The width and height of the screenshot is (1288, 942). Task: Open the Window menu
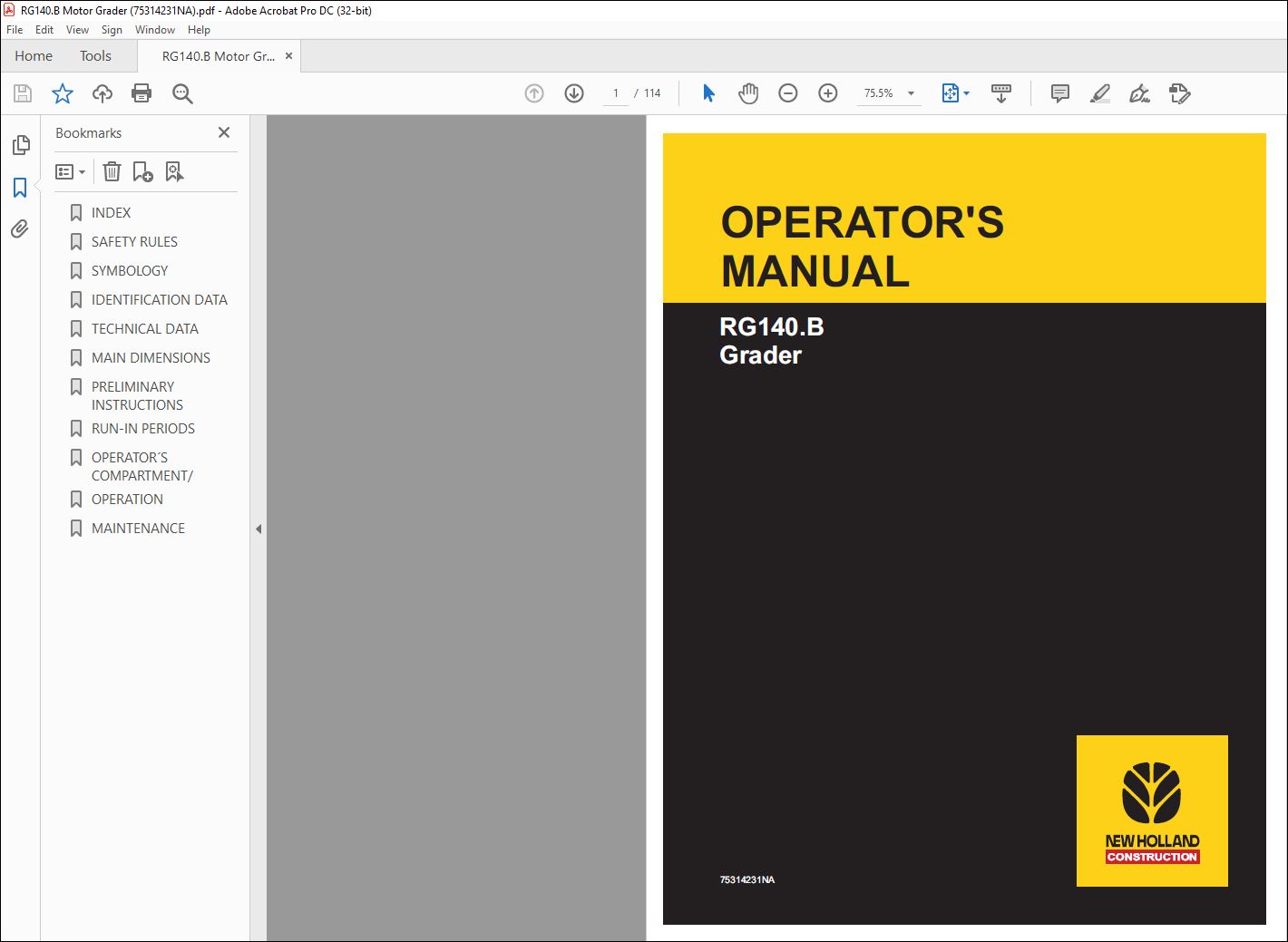155,30
